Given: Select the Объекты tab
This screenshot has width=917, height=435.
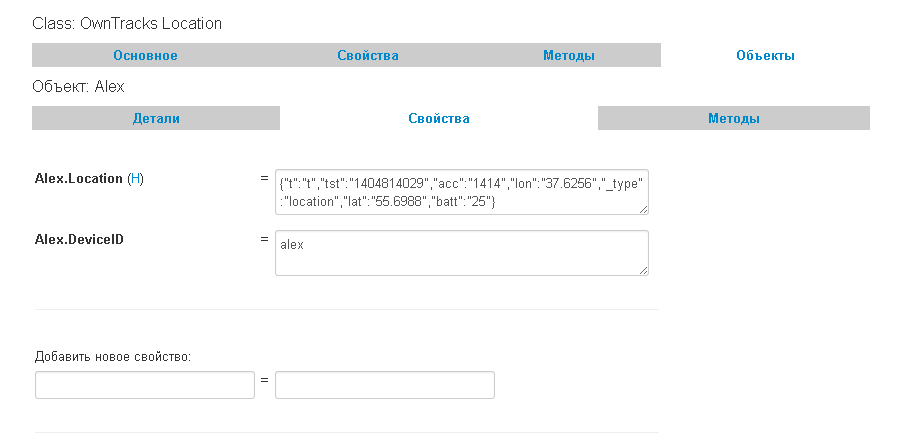Looking at the screenshot, I should click(x=765, y=56).
